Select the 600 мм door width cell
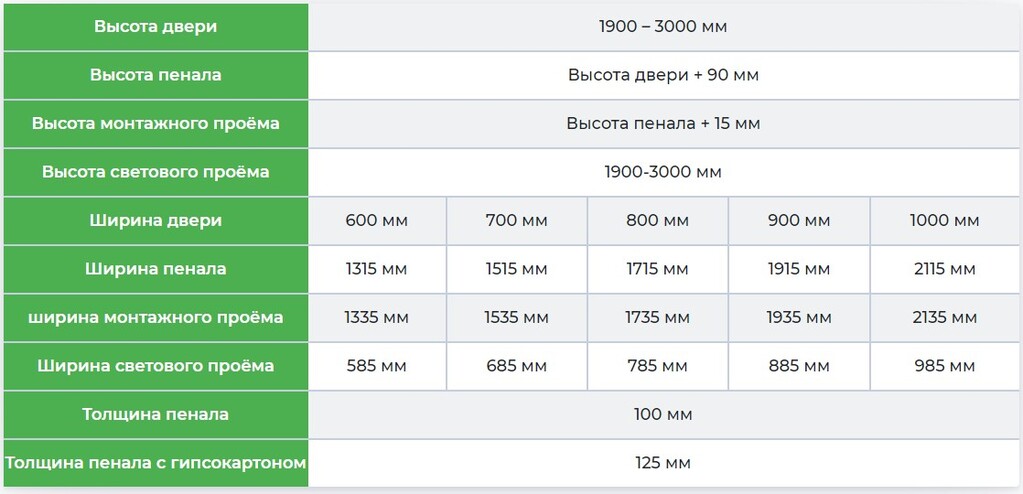 376,221
